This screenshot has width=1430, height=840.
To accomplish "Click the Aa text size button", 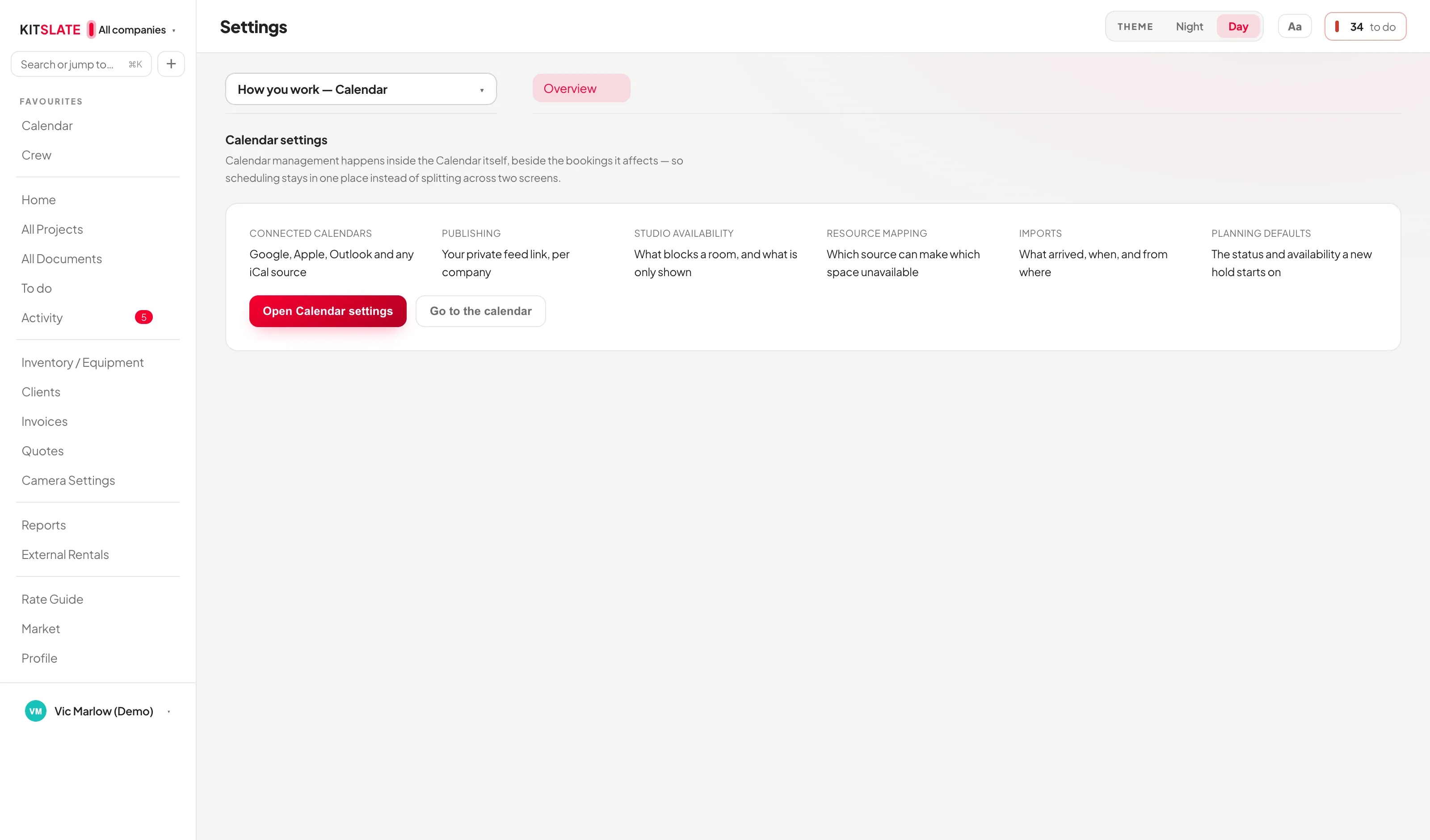I will click(x=1295, y=27).
